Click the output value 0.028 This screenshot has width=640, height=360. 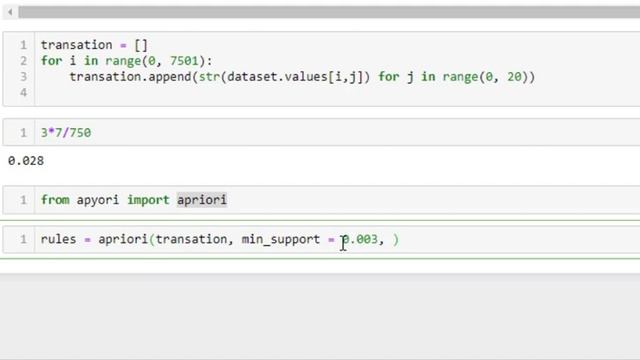click(26, 161)
